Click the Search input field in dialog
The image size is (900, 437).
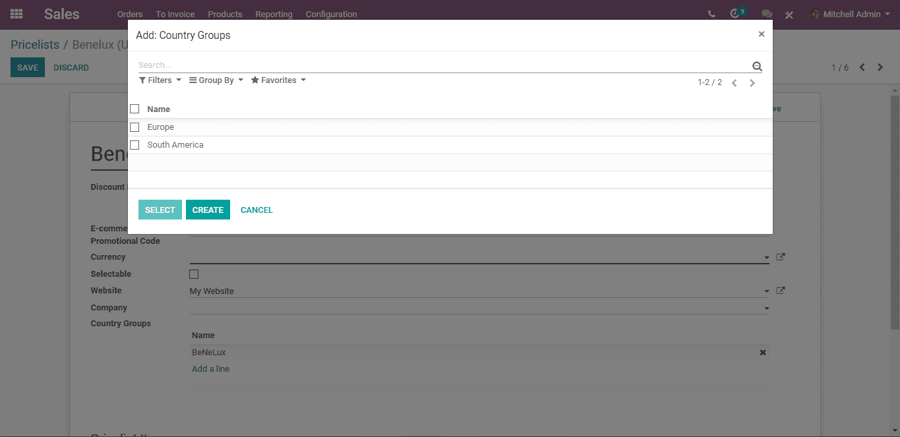click(x=444, y=65)
